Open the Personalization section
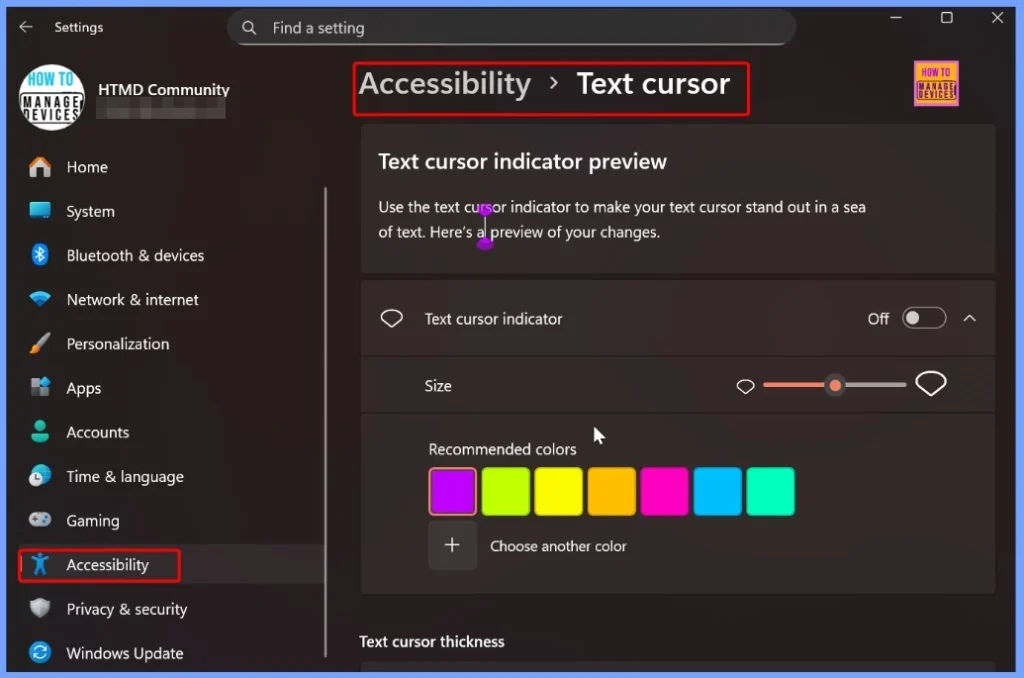Image resolution: width=1024 pixels, height=678 pixels. point(117,343)
